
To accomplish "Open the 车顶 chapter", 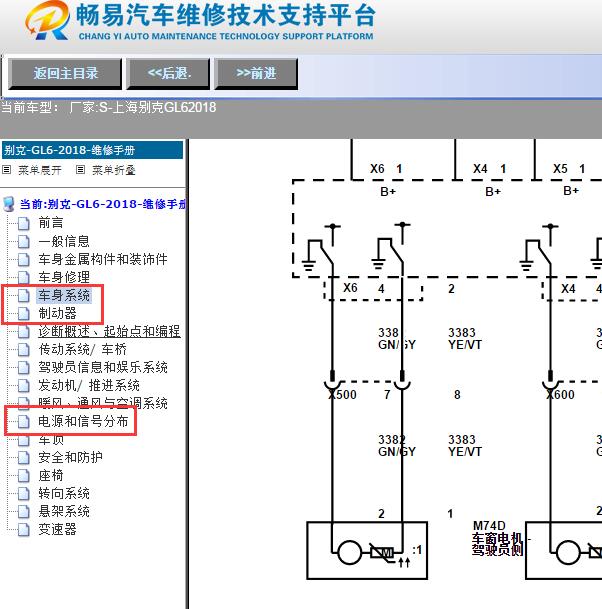I will (51, 440).
